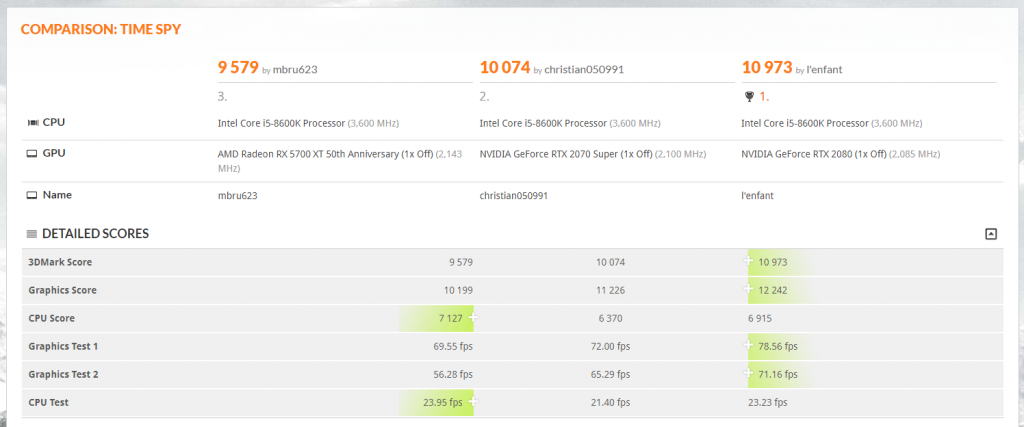
Task: Click the Name row monitor icon
Action: 32,195
